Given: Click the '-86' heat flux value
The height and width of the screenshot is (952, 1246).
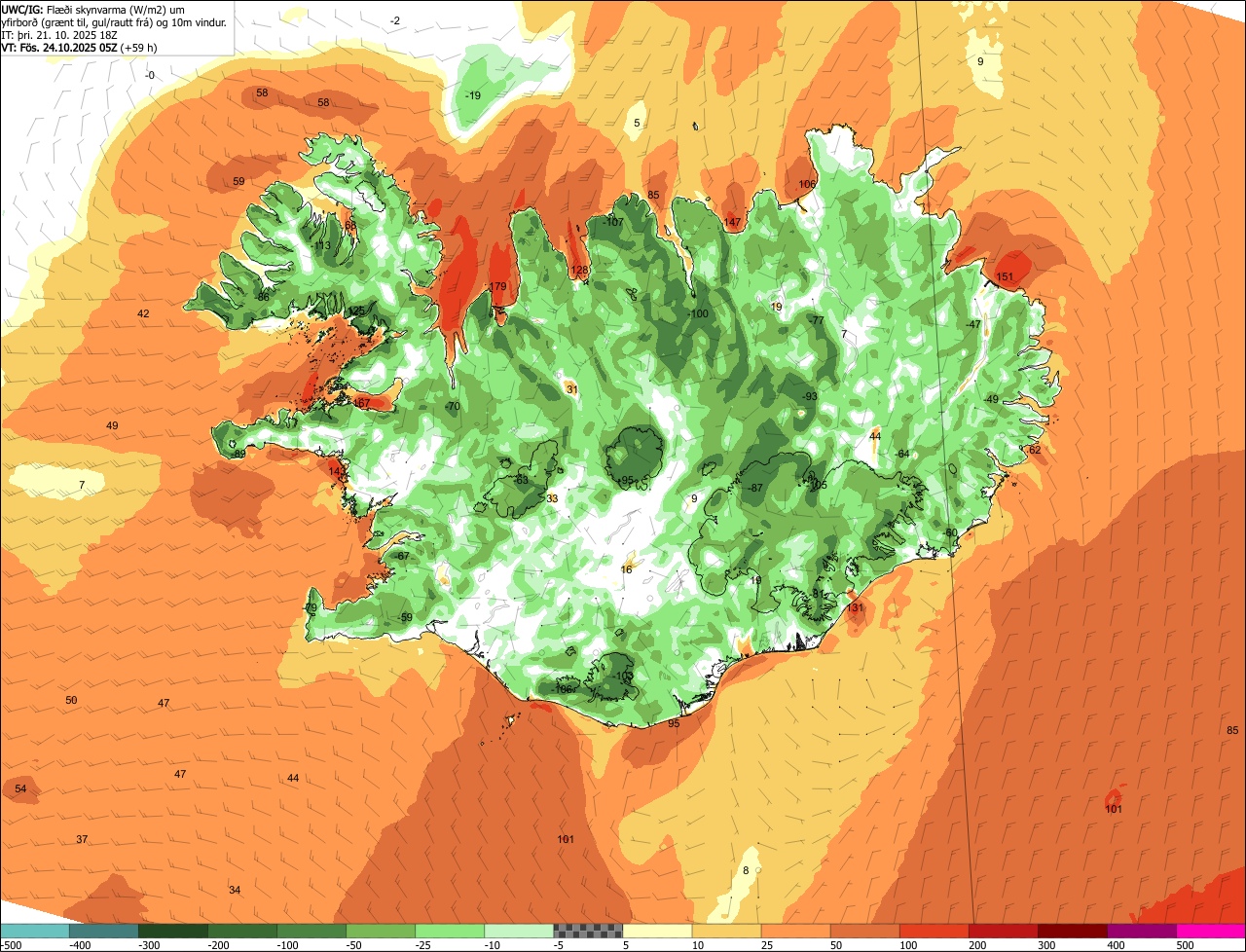Looking at the screenshot, I should (x=261, y=298).
